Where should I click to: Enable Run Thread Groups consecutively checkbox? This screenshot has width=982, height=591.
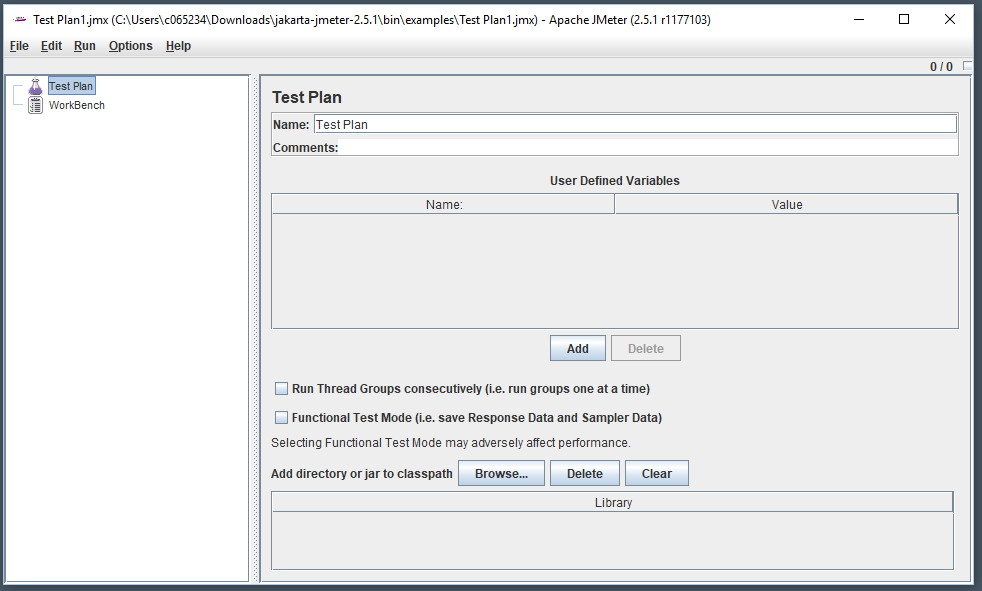click(282, 389)
